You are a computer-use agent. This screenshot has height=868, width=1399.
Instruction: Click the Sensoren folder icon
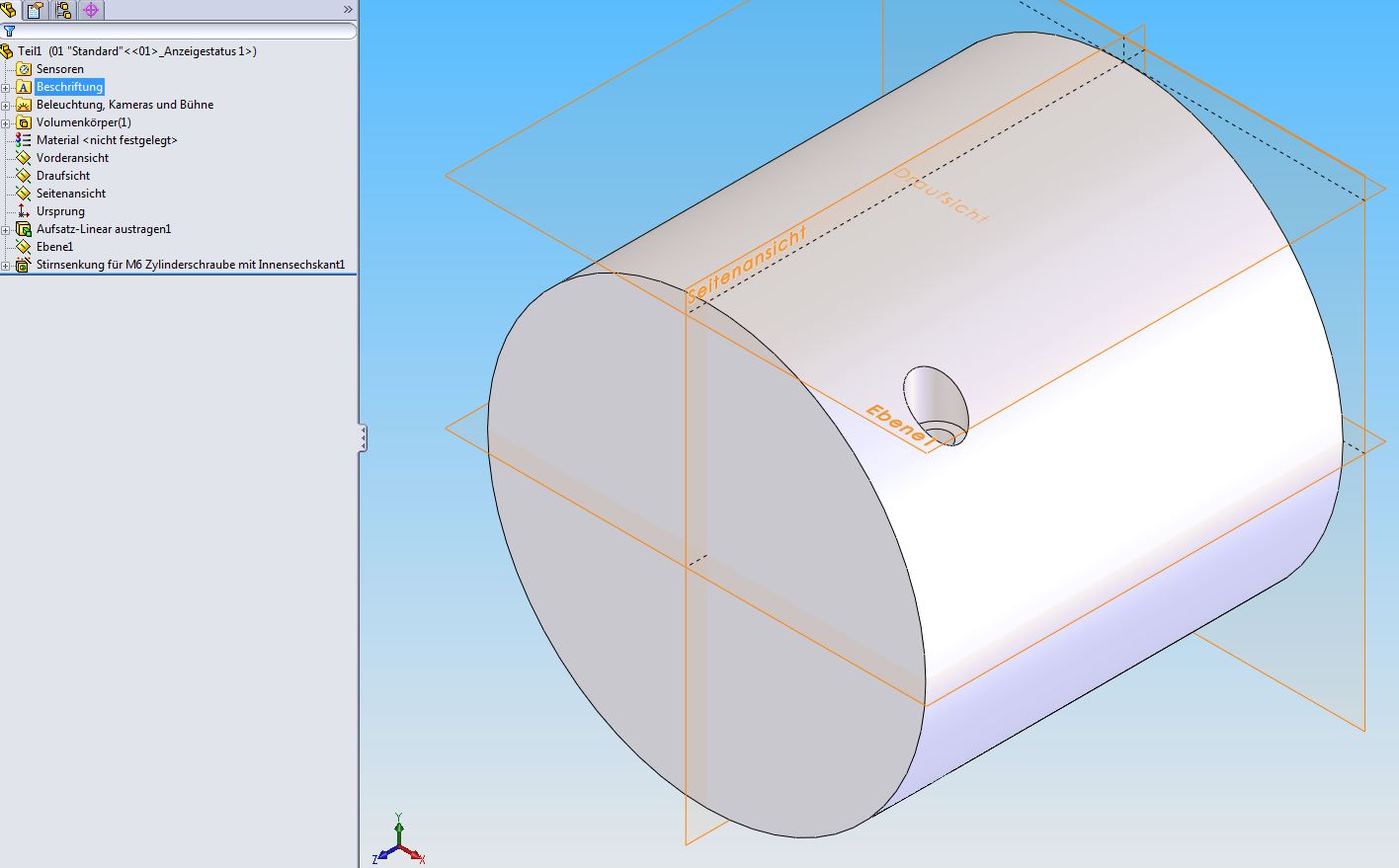[x=24, y=69]
